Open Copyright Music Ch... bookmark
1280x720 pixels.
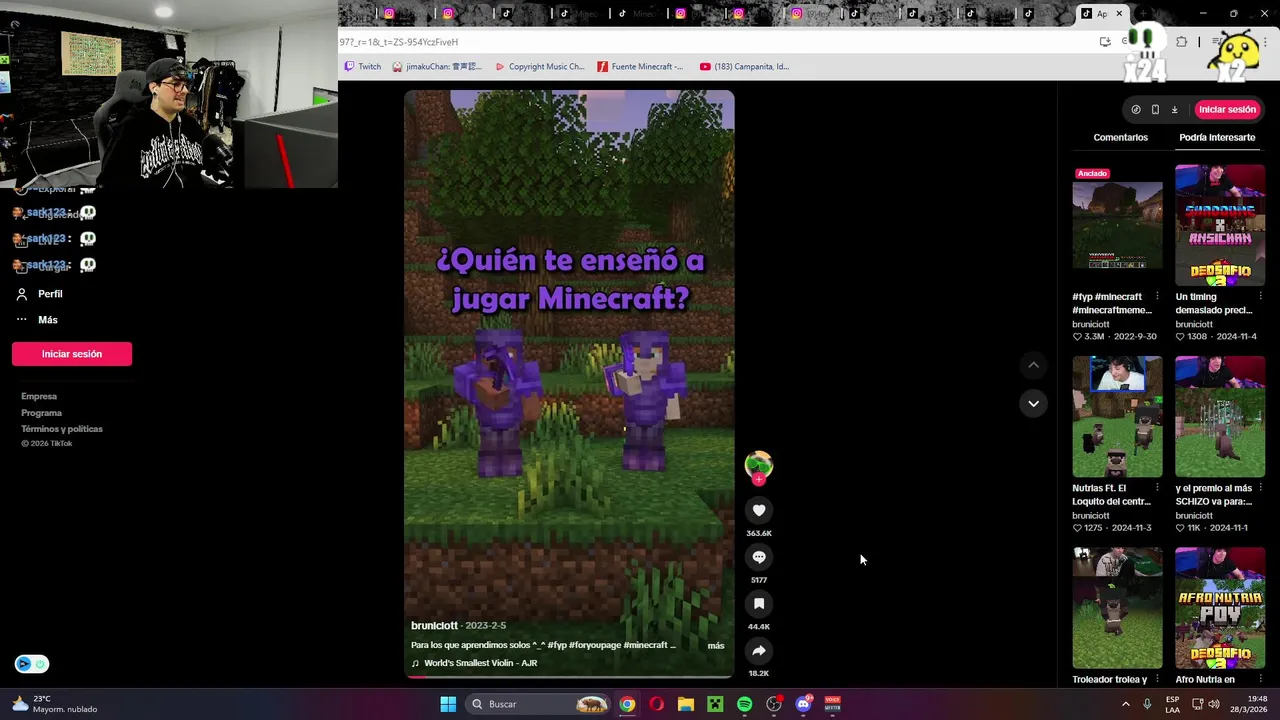pos(539,67)
